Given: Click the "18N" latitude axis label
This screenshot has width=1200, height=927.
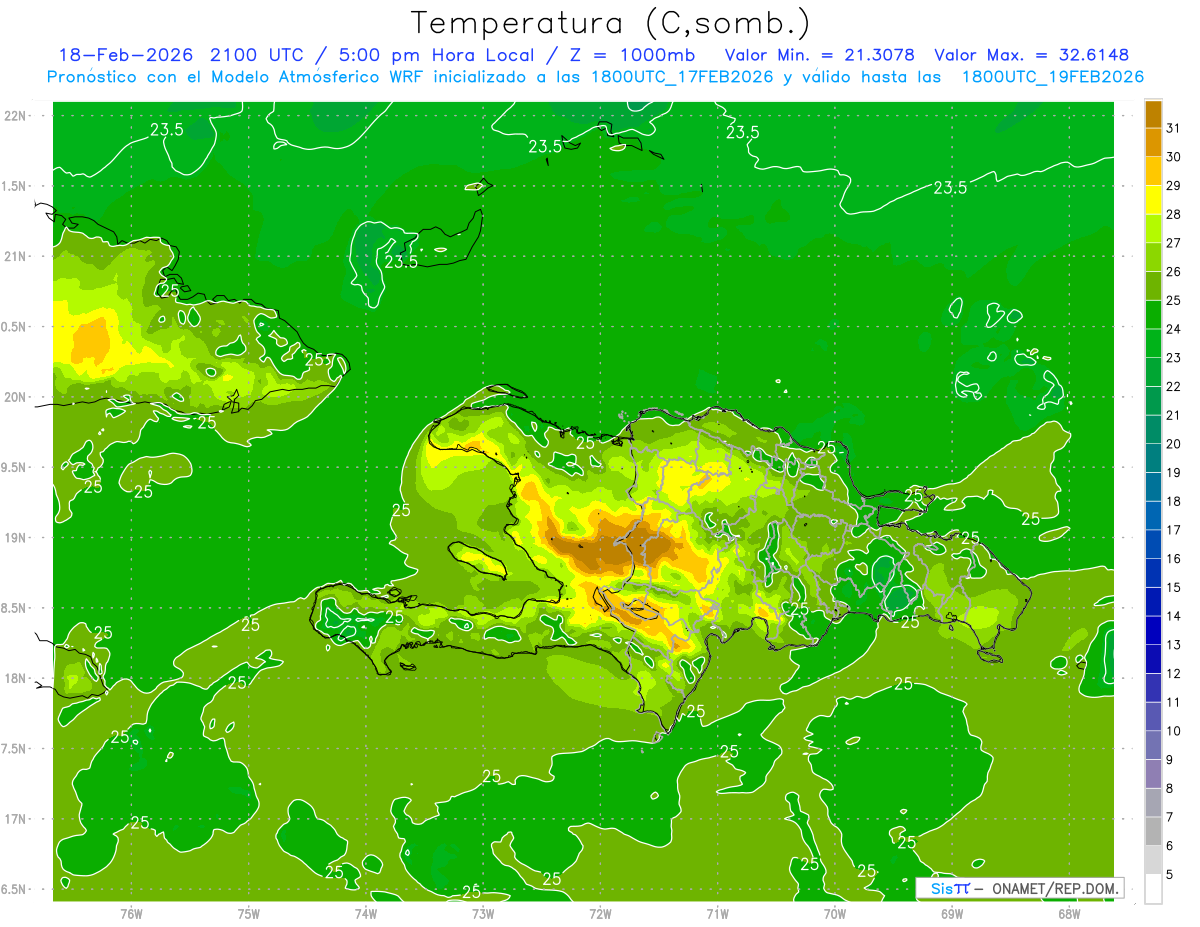Looking at the screenshot, I should (x=16, y=679).
